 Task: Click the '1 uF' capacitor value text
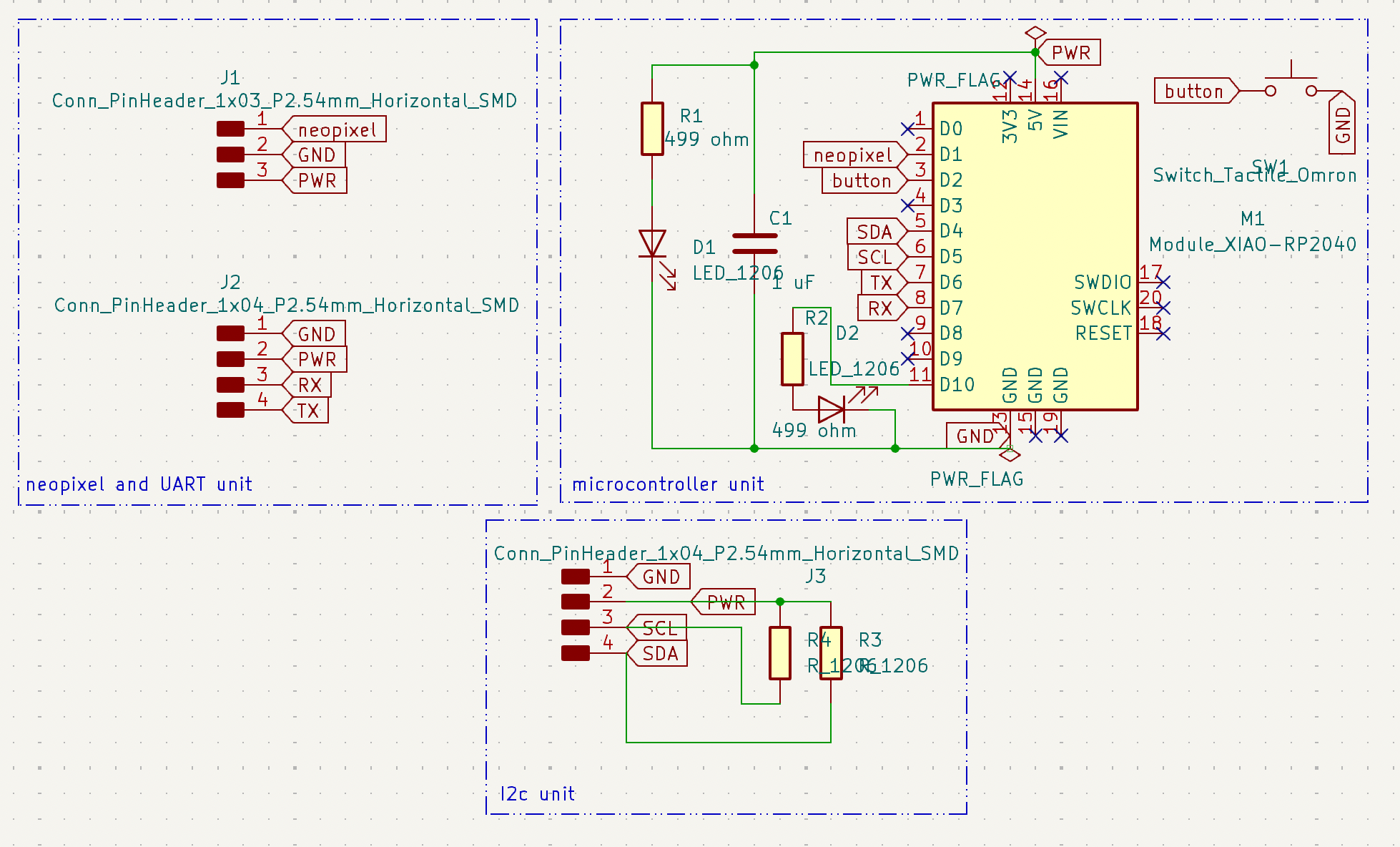click(793, 282)
